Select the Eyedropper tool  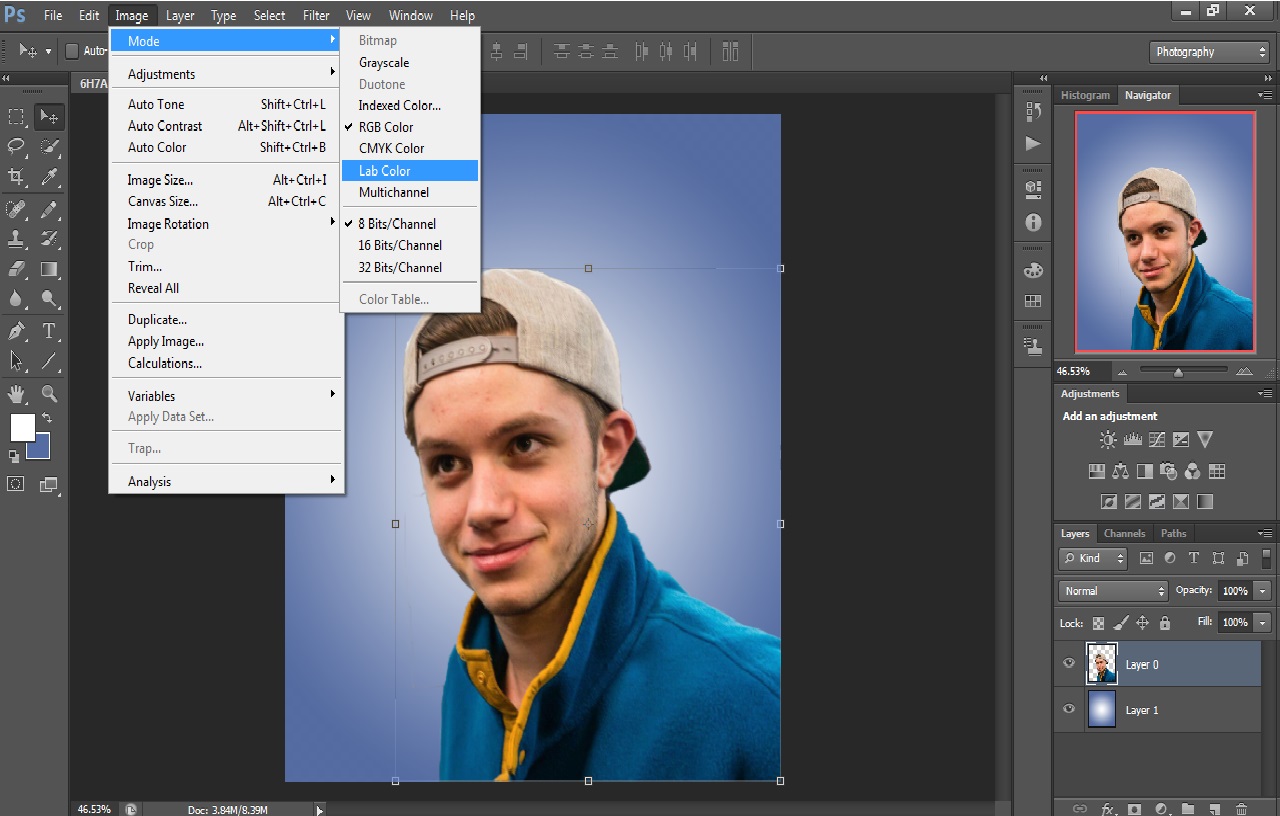(x=49, y=177)
